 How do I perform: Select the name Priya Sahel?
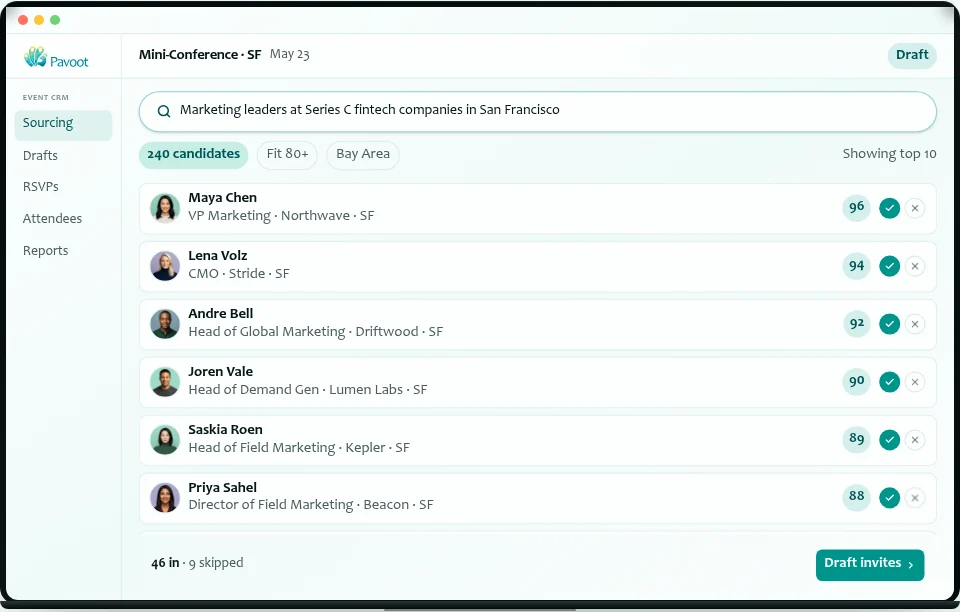(222, 488)
